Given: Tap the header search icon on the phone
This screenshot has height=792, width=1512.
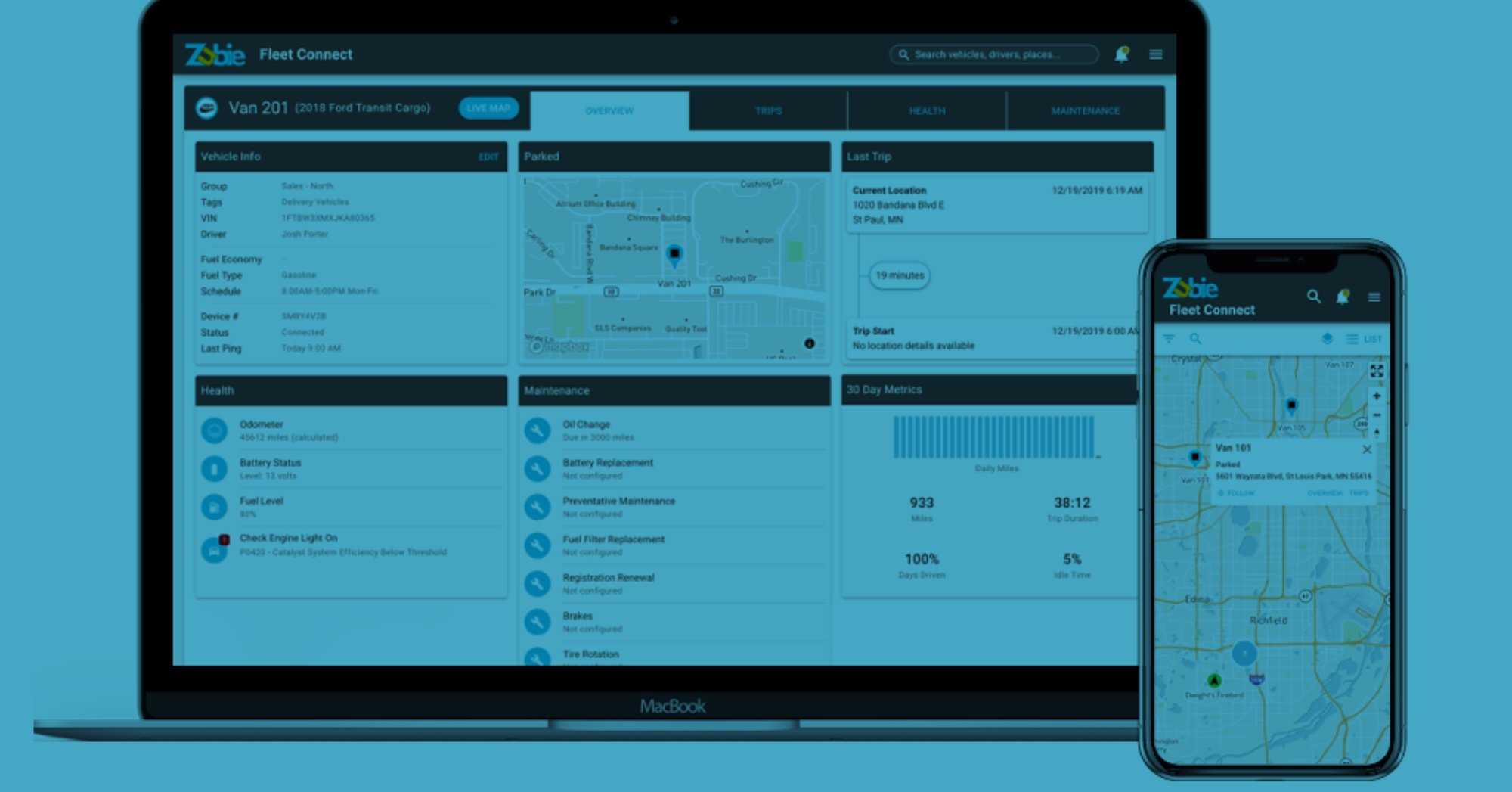Looking at the screenshot, I should (x=1314, y=297).
